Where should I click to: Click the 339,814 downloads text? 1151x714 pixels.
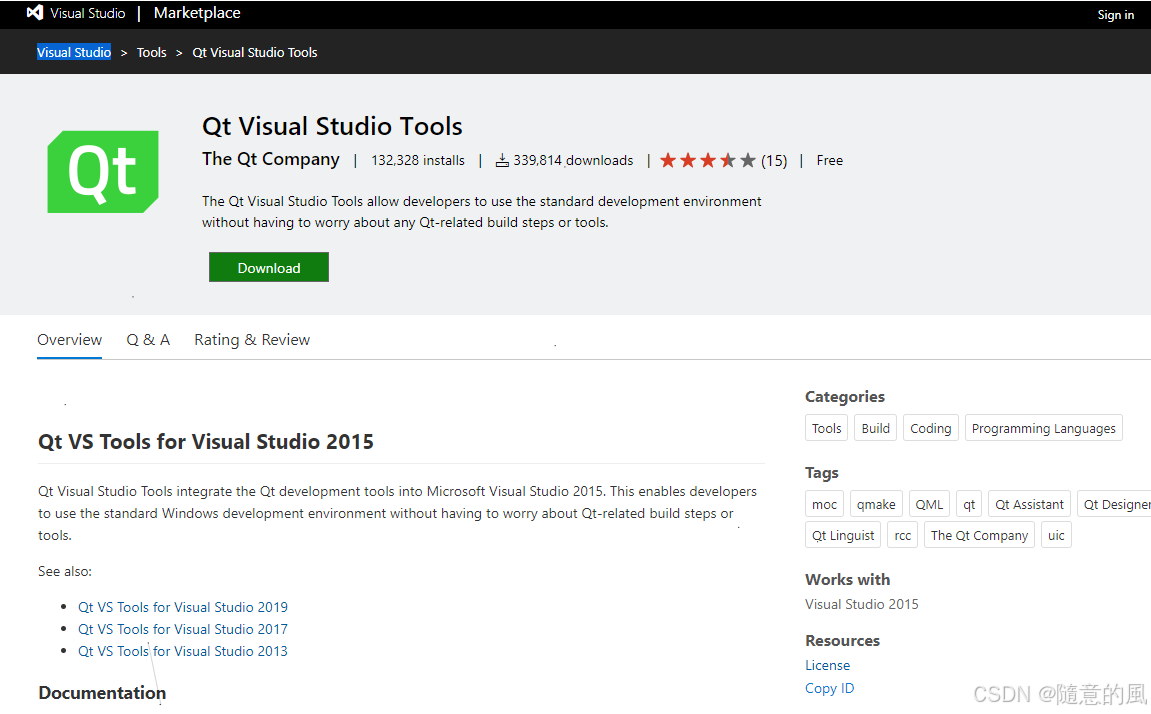coord(573,160)
